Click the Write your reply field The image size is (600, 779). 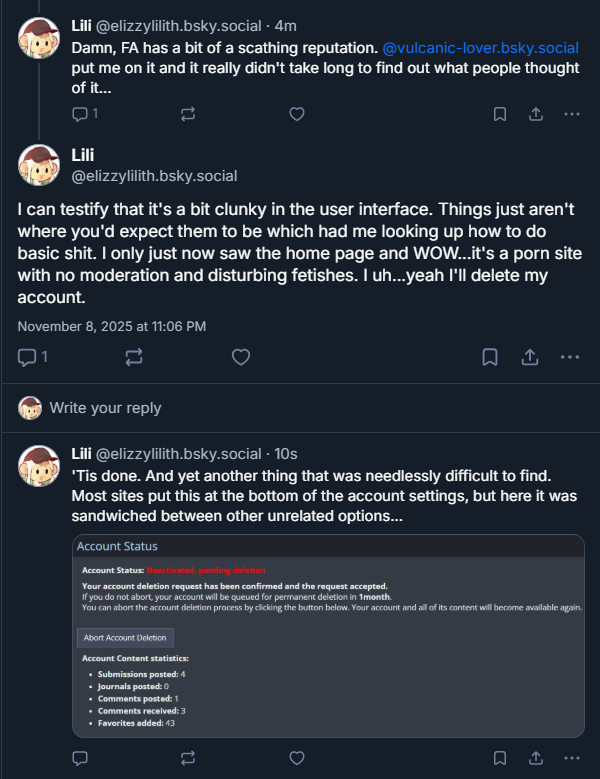pyautogui.click(x=105, y=408)
